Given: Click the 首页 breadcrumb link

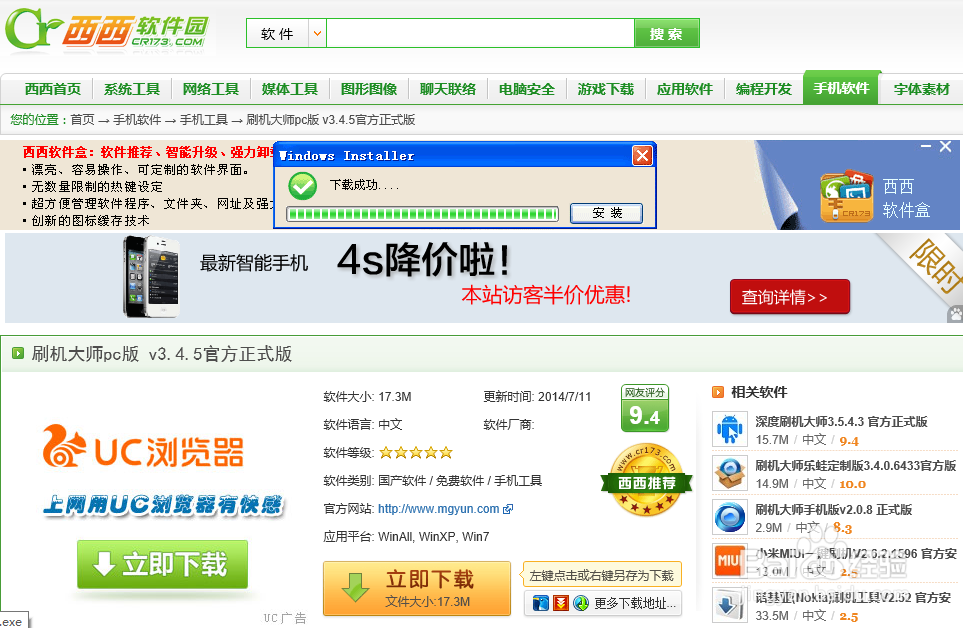Looking at the screenshot, I should point(82,120).
